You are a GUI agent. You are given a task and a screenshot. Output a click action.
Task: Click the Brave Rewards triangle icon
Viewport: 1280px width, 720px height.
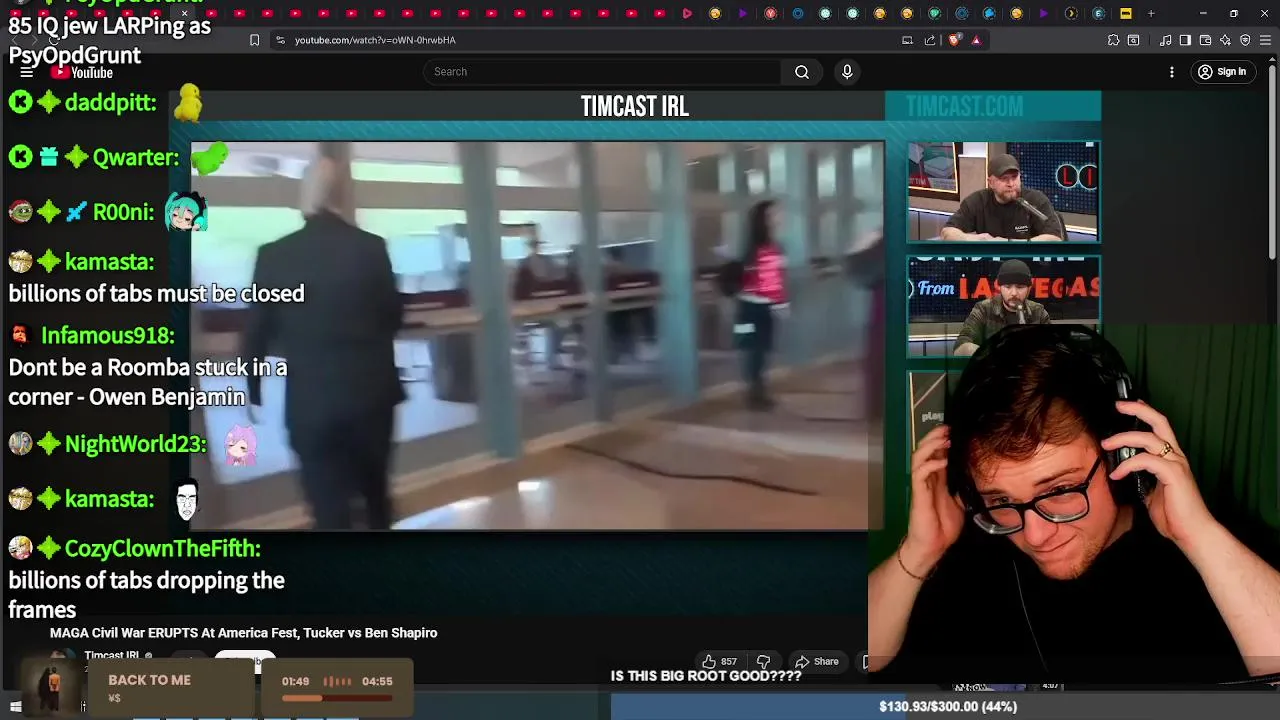(976, 40)
